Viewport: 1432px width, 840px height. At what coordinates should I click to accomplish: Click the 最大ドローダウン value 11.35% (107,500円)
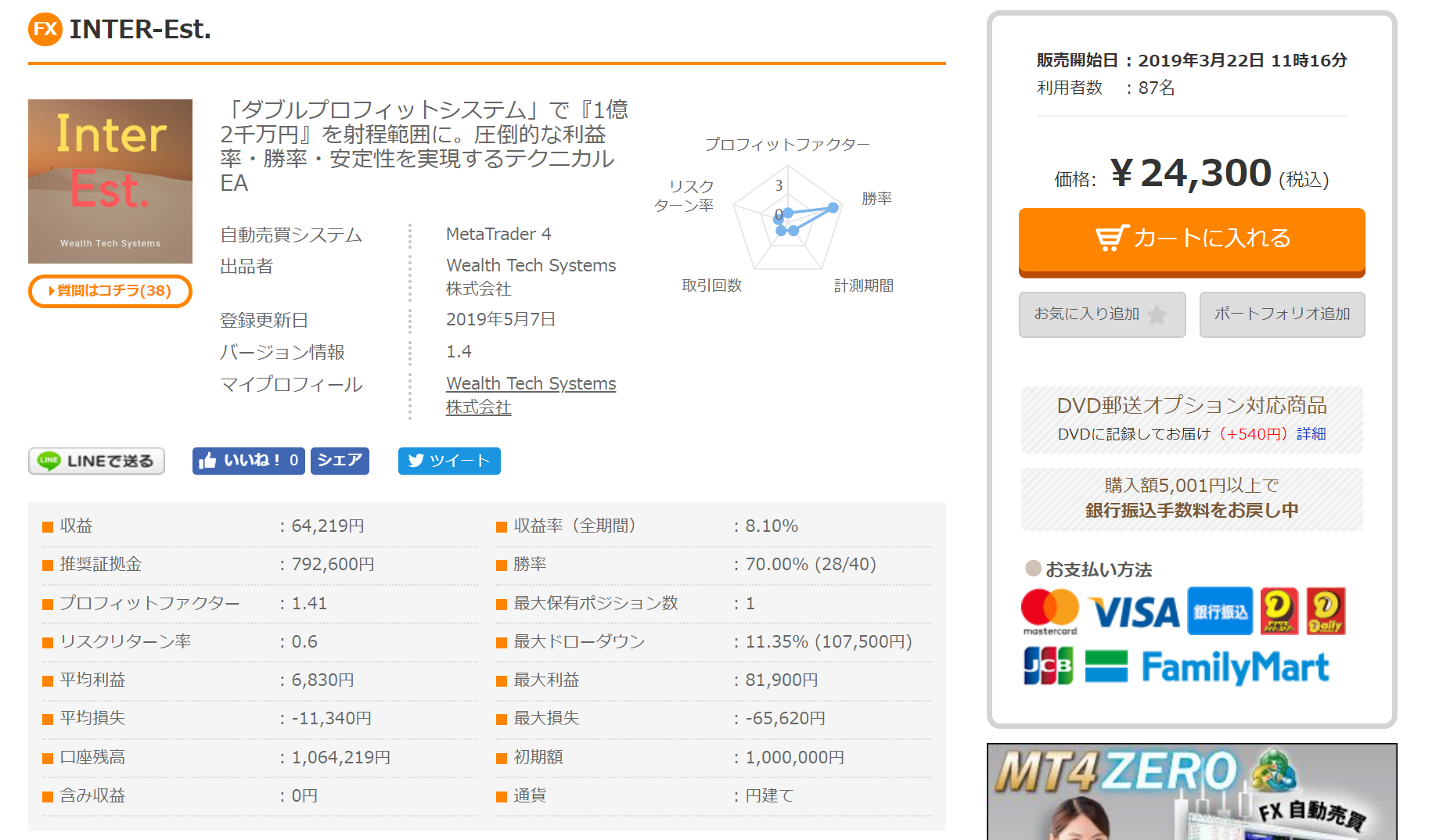coord(829,641)
